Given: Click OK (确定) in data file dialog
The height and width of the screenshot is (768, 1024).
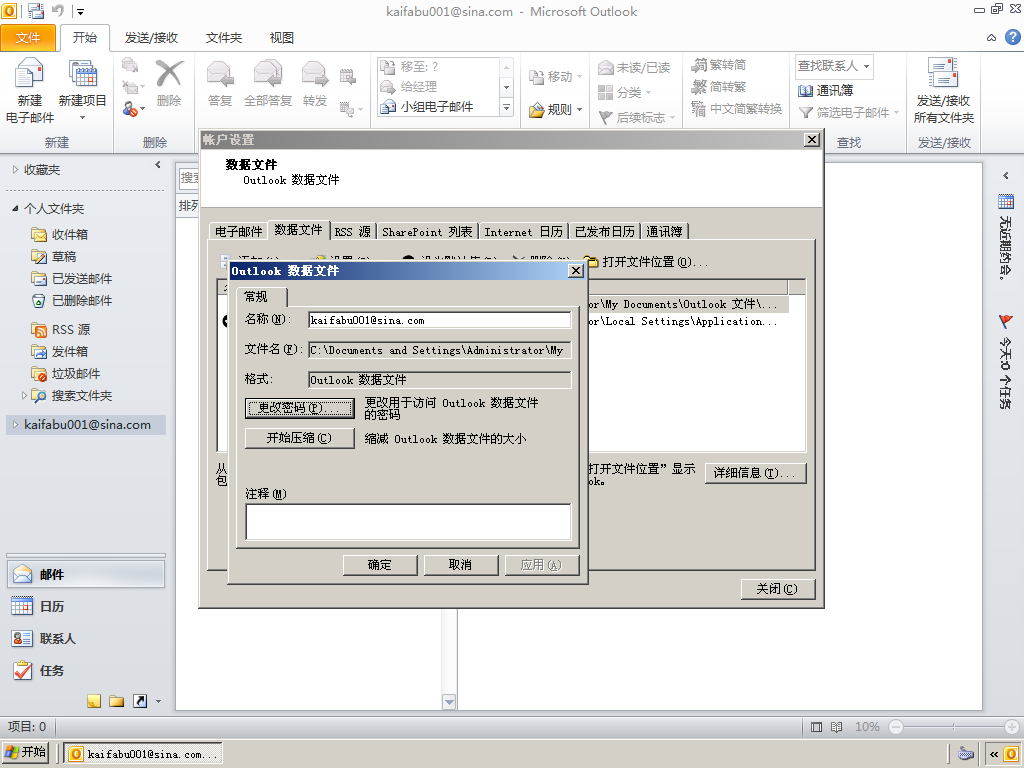Looking at the screenshot, I should click(x=380, y=565).
